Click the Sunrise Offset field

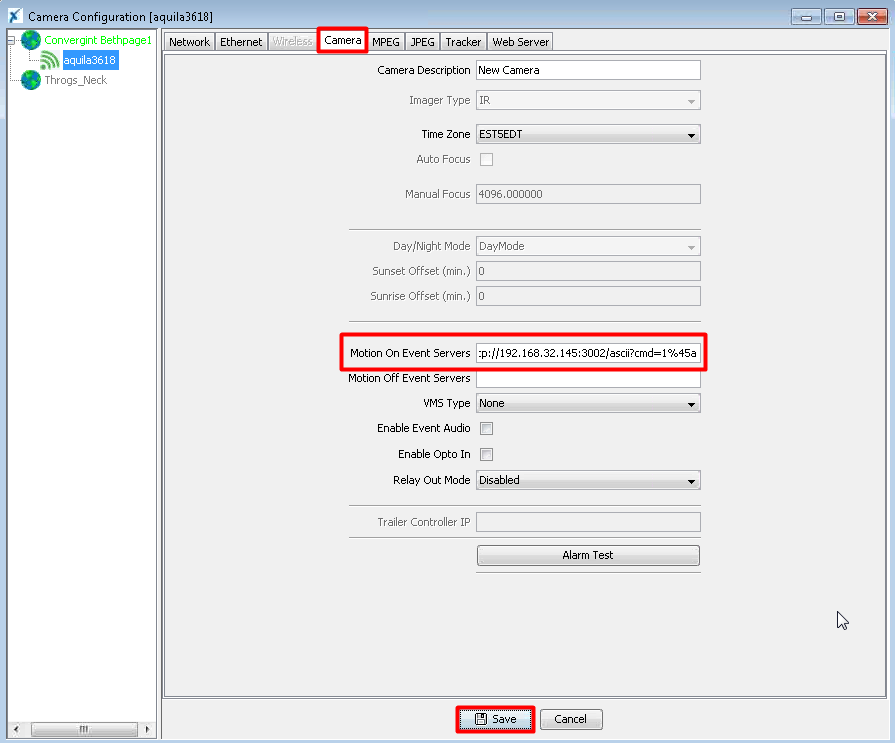tap(588, 296)
